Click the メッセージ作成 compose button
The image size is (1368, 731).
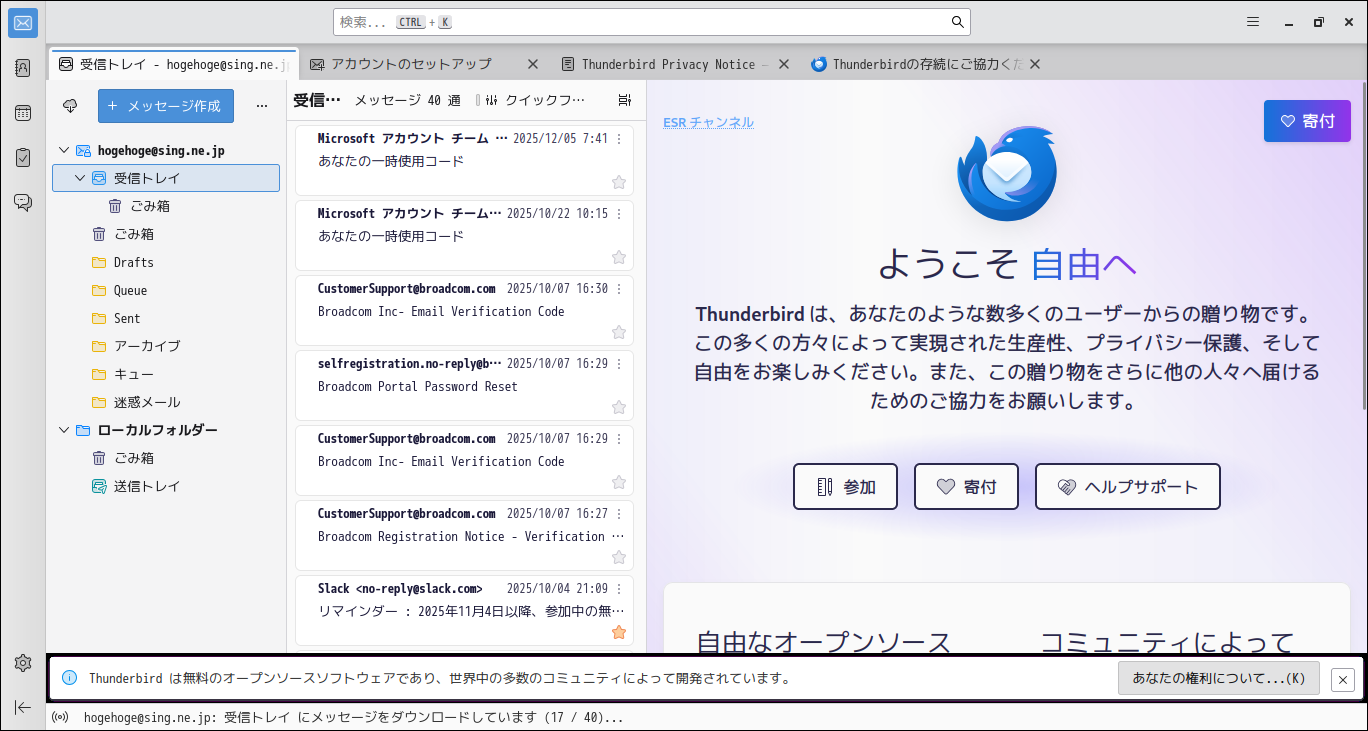pyautogui.click(x=166, y=106)
